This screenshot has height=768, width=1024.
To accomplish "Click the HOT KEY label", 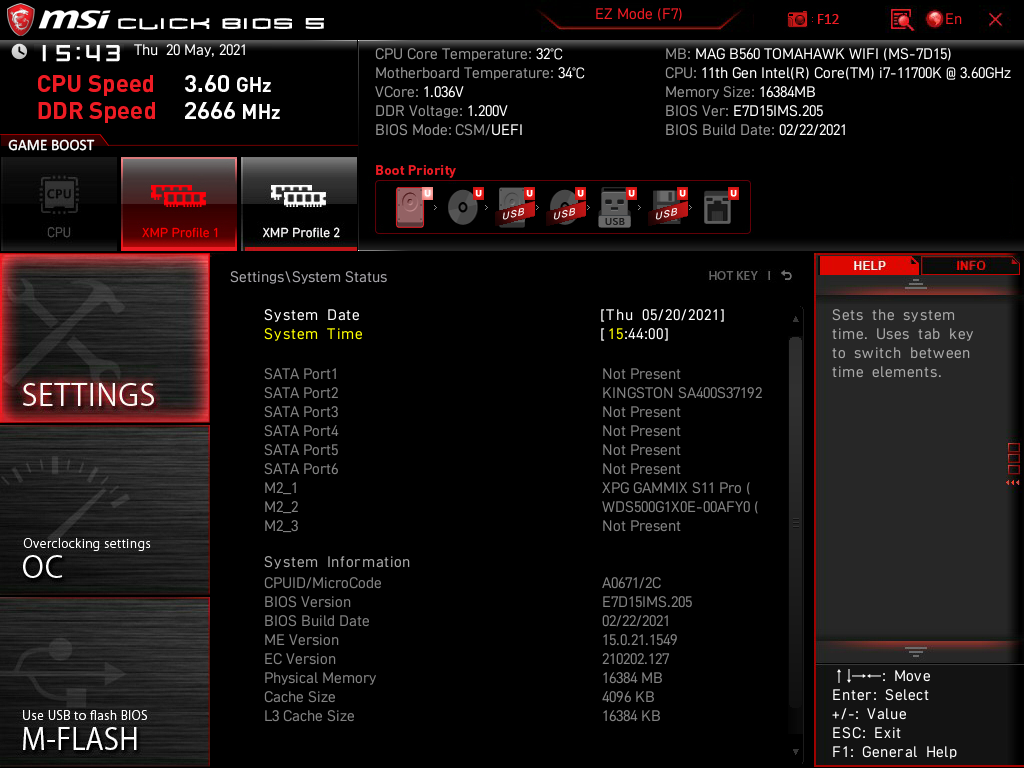I will 733,276.
